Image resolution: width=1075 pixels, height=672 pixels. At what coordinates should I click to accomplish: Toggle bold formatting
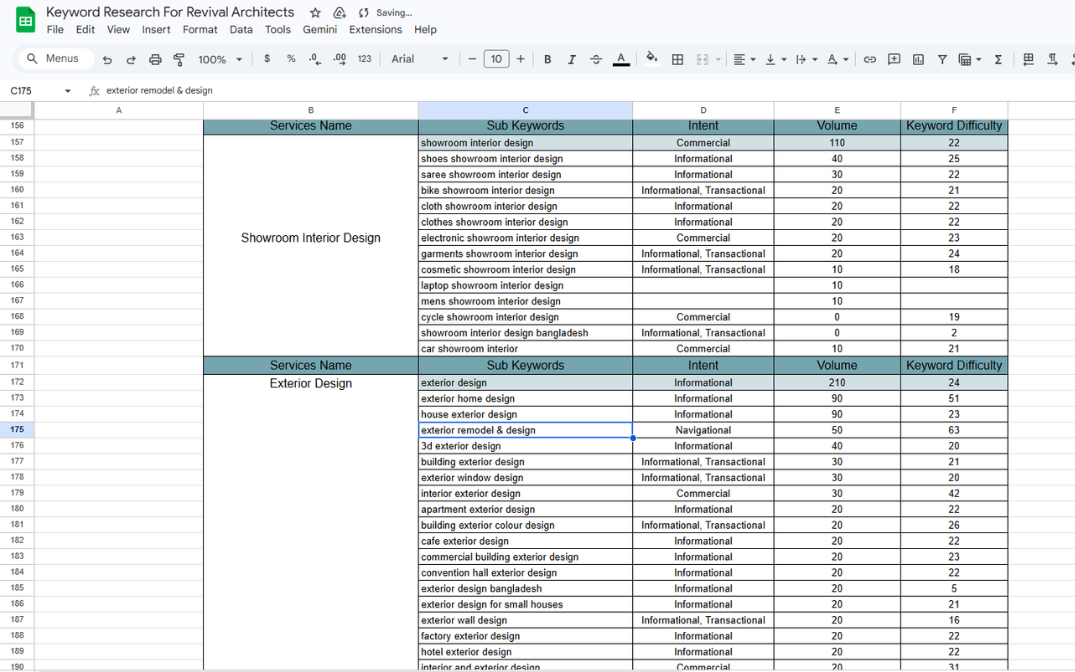coord(548,60)
